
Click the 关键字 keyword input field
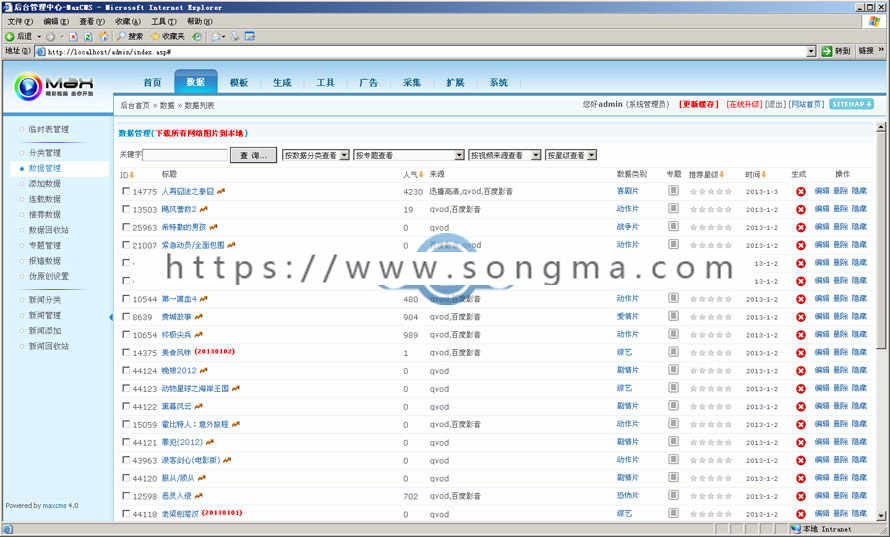pos(185,155)
